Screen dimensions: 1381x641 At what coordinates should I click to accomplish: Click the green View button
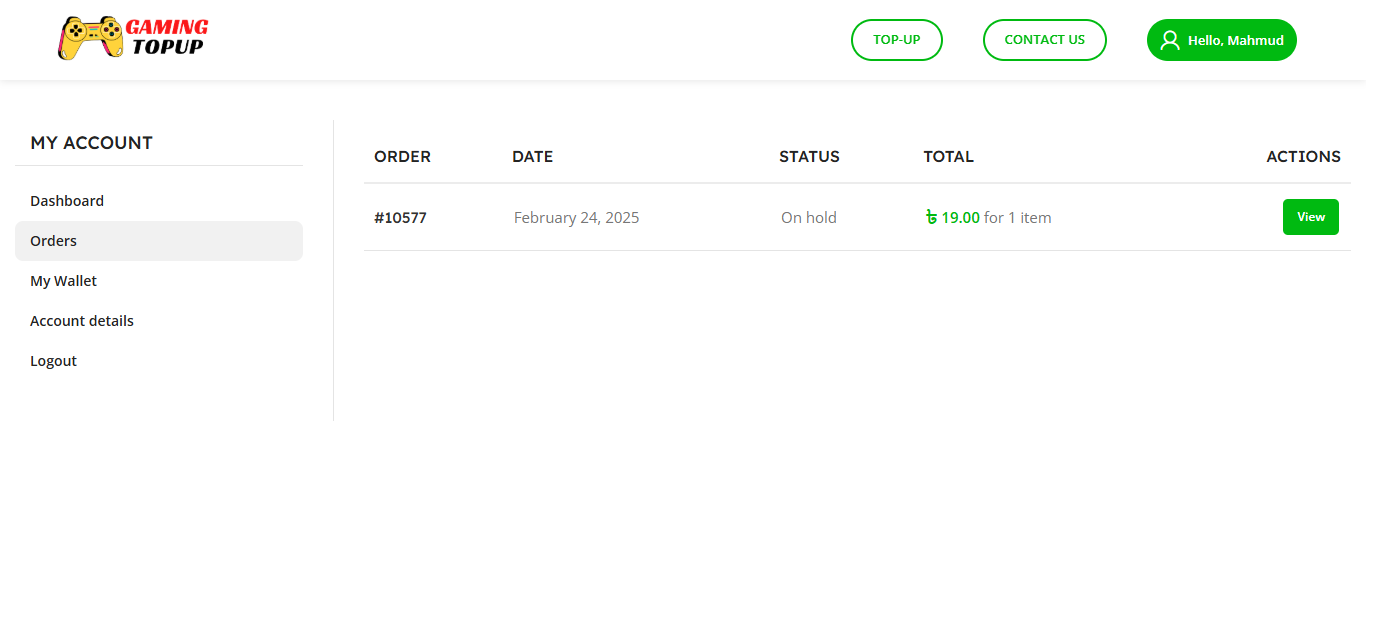tap(1311, 217)
